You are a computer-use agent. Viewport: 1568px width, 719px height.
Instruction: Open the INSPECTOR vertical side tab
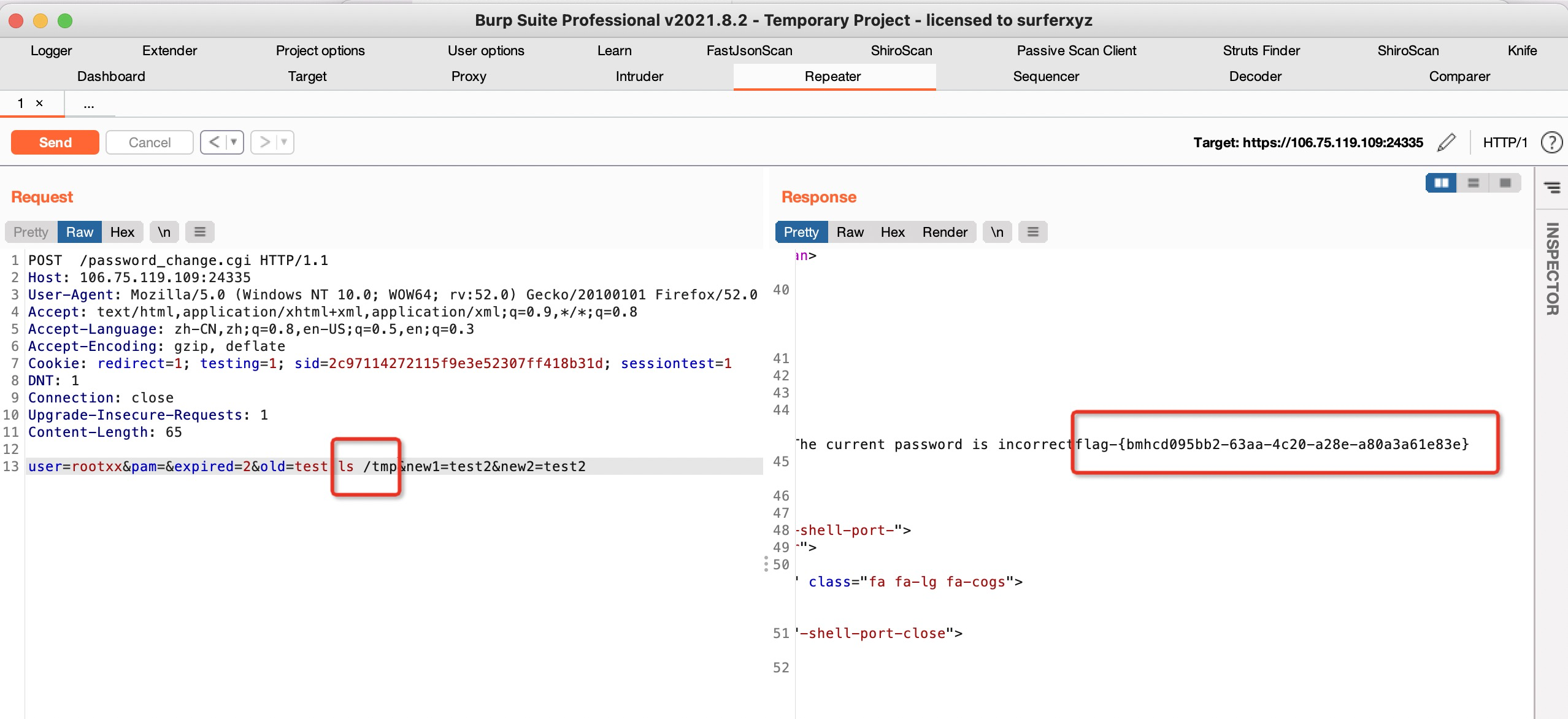(1552, 269)
